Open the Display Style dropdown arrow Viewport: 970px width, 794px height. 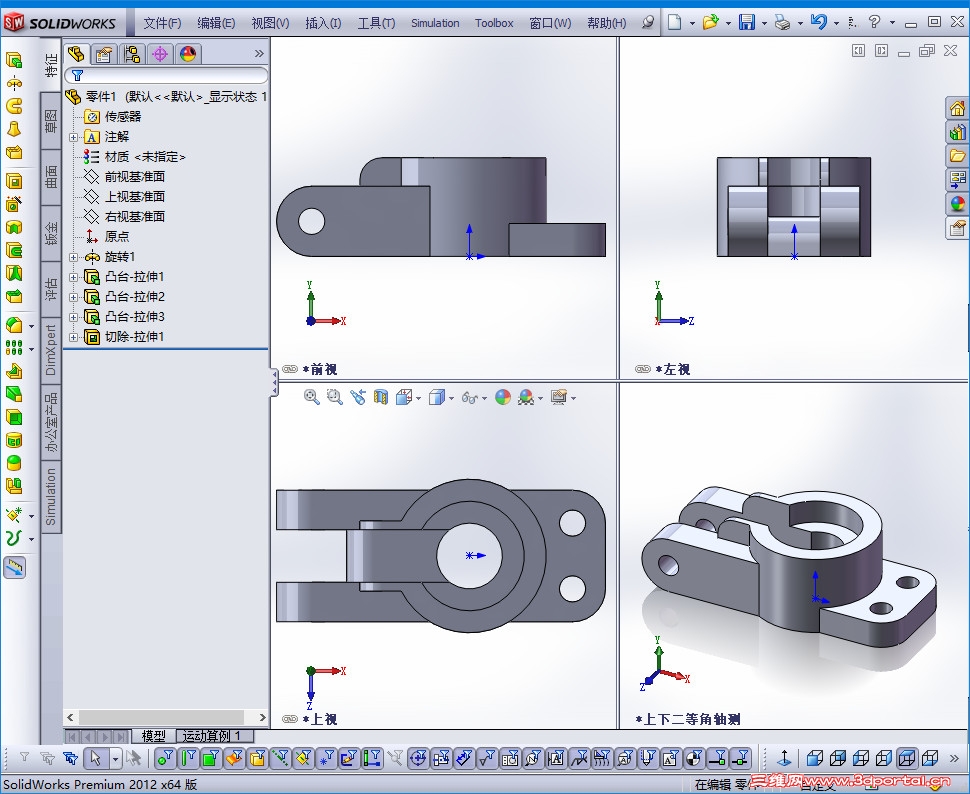(x=451, y=398)
